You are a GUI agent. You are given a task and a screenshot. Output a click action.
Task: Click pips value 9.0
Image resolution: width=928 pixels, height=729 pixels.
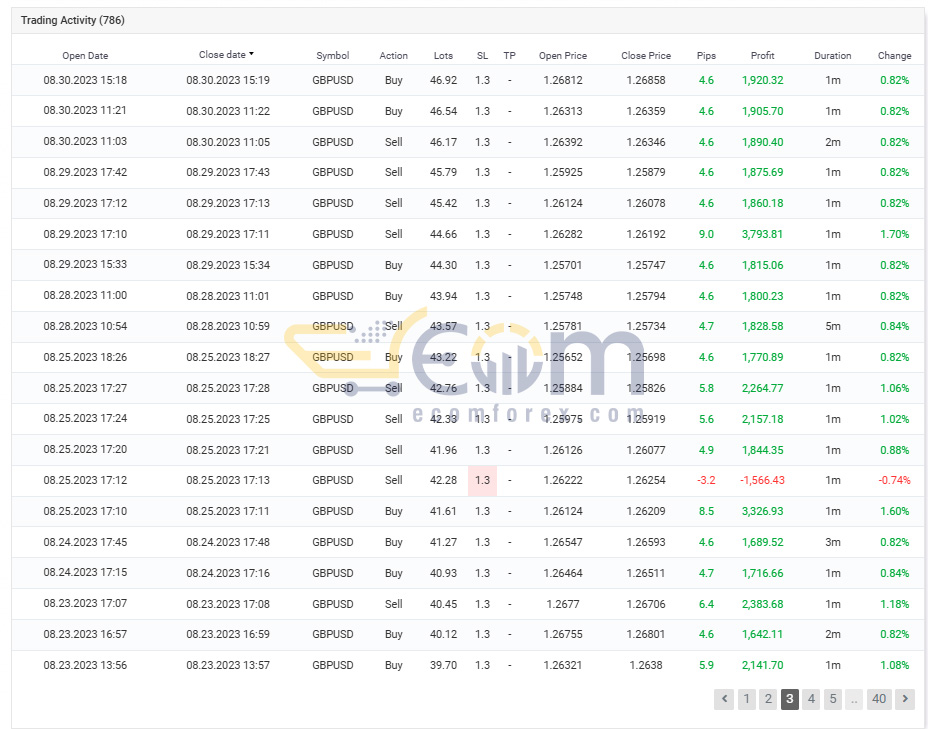(706, 234)
